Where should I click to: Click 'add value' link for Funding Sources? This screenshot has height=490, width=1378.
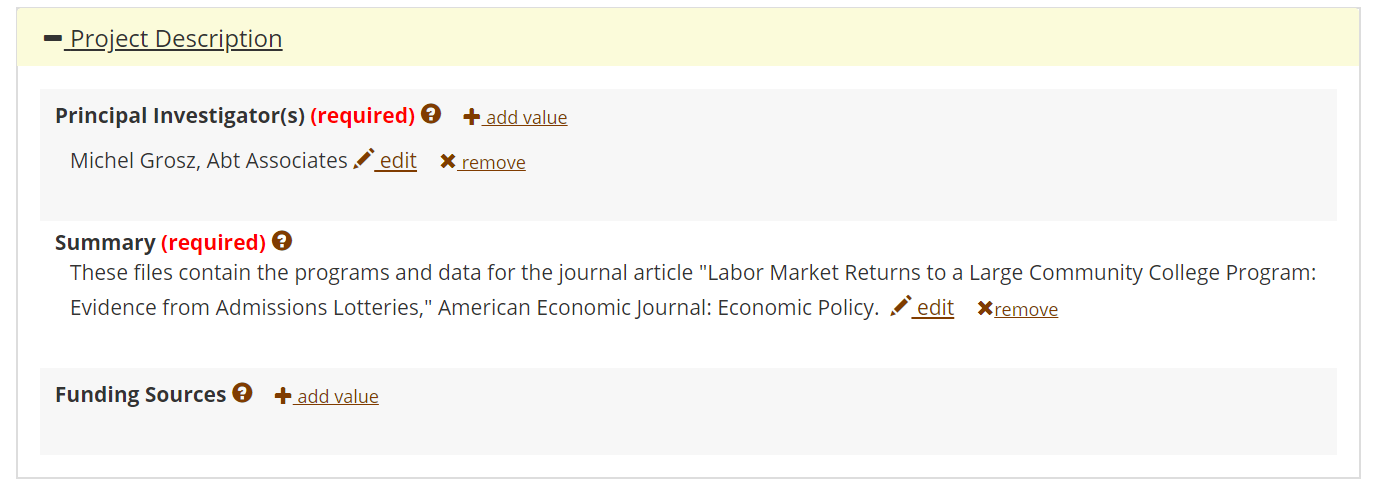(x=338, y=396)
